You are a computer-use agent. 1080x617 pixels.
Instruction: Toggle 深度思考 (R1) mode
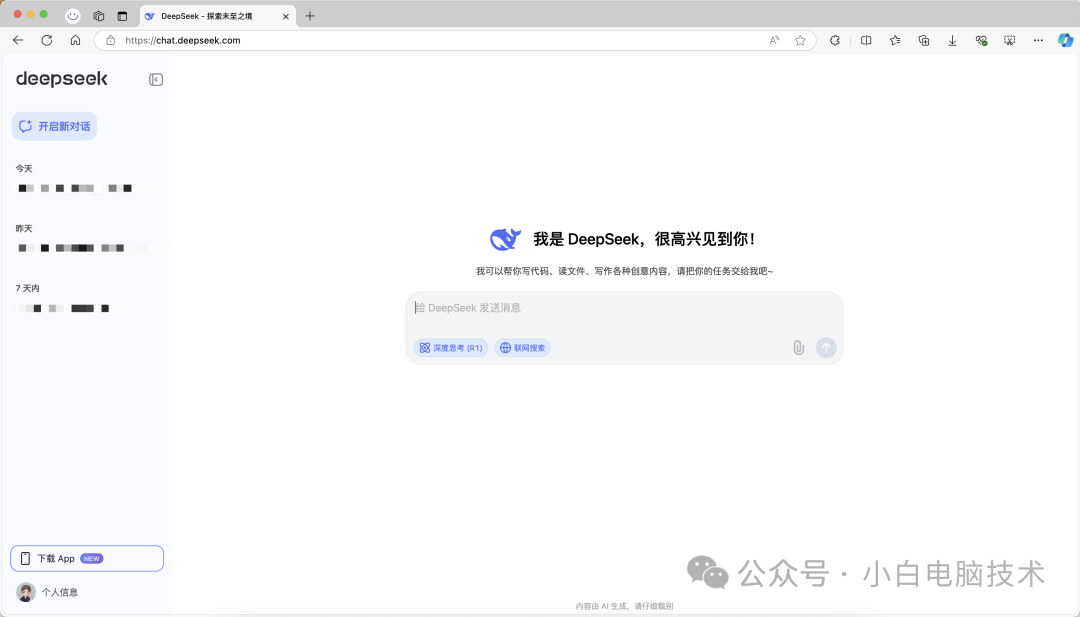[x=450, y=348]
